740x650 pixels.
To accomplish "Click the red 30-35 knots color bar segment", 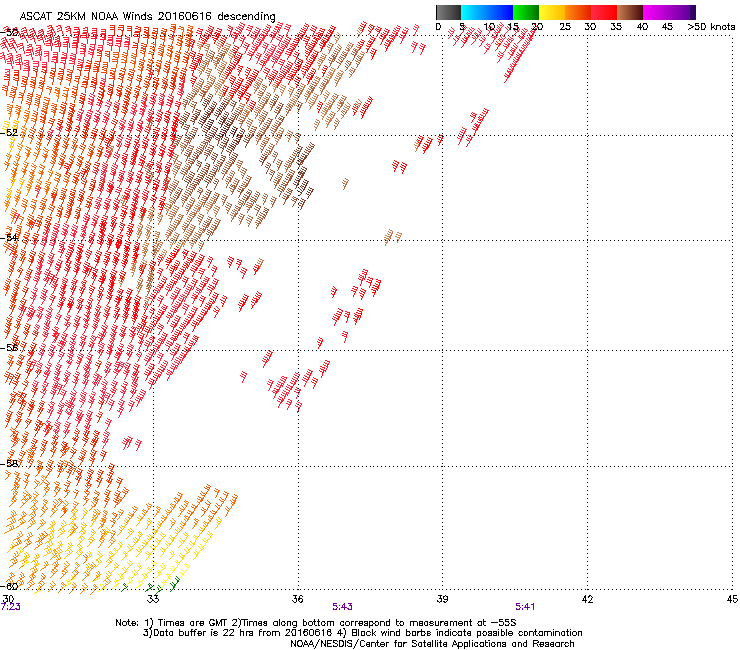I will [x=604, y=12].
